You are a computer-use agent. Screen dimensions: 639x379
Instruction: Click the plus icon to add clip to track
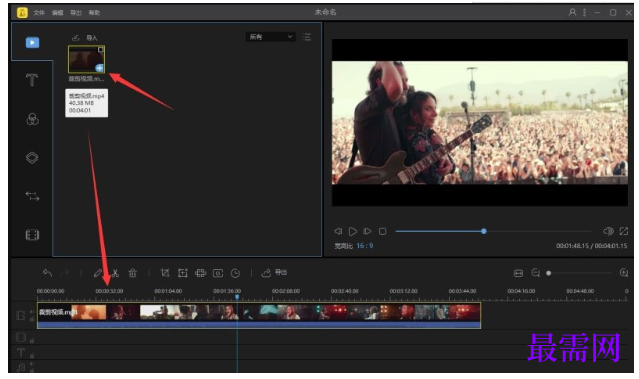99,68
